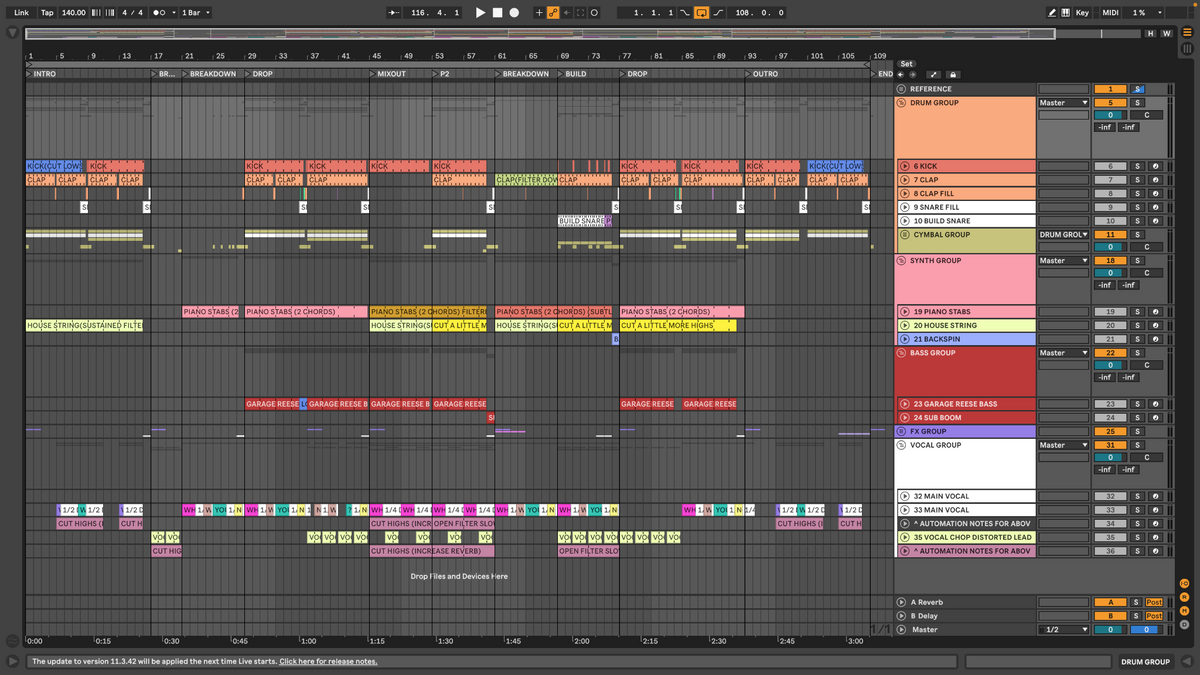
Task: Enable Link in the top left
Action: (x=20, y=13)
